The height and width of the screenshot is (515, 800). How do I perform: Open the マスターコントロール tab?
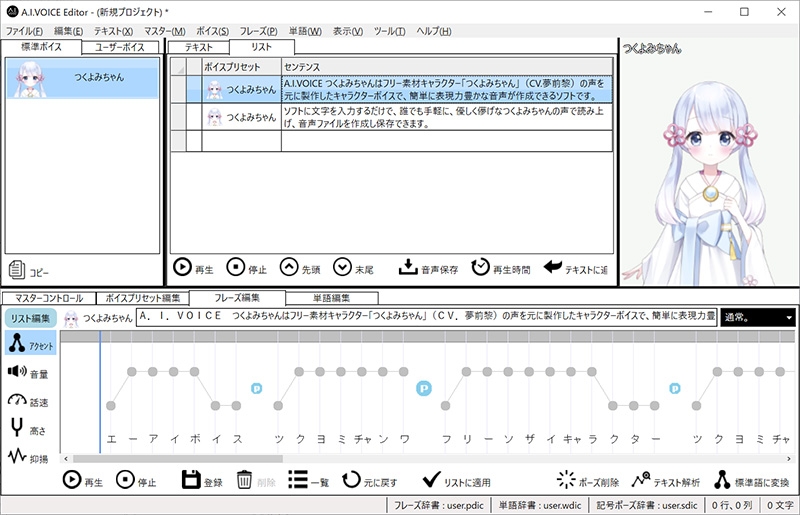click(49, 298)
